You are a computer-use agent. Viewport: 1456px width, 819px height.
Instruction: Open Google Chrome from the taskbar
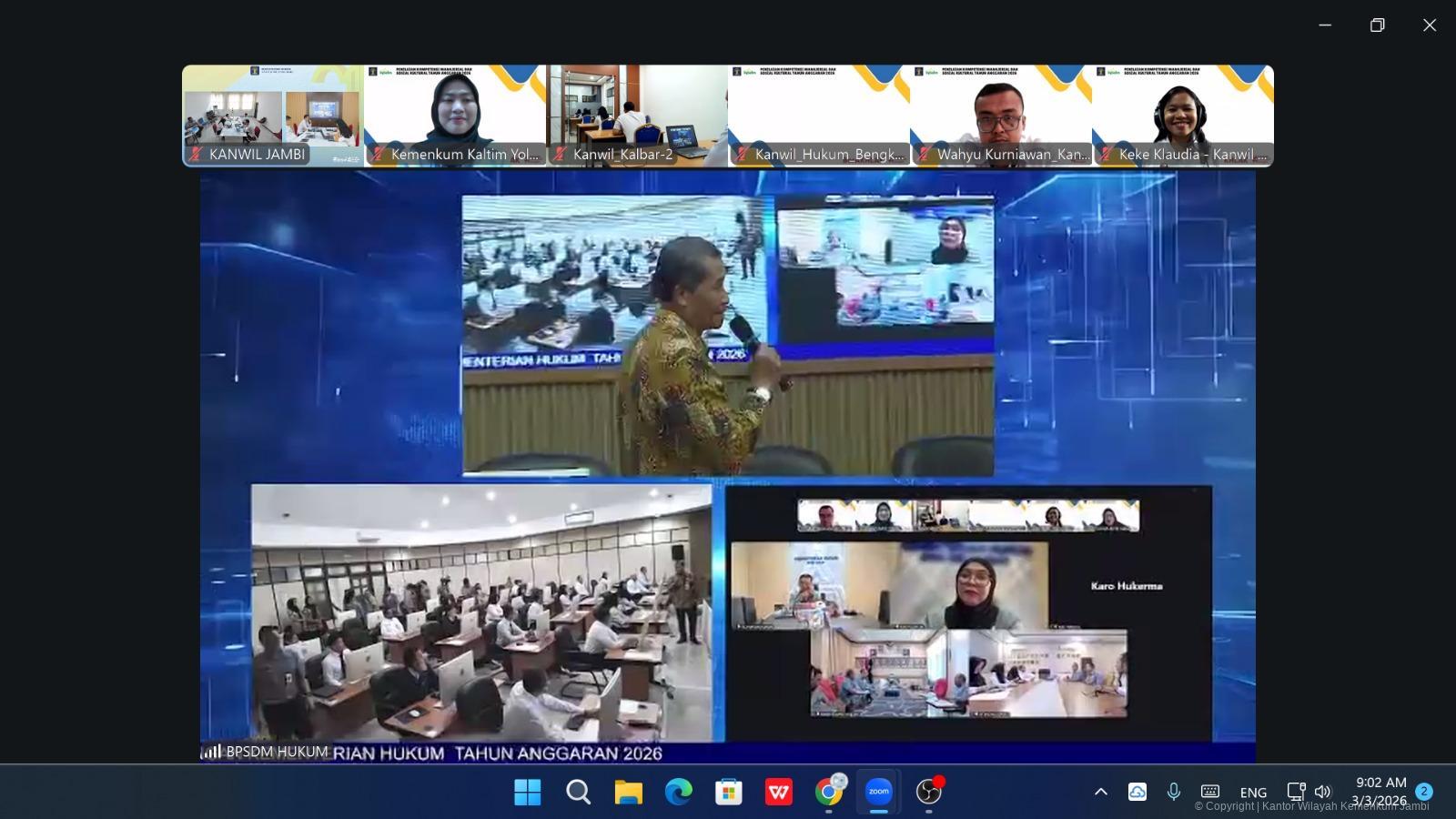[x=828, y=792]
